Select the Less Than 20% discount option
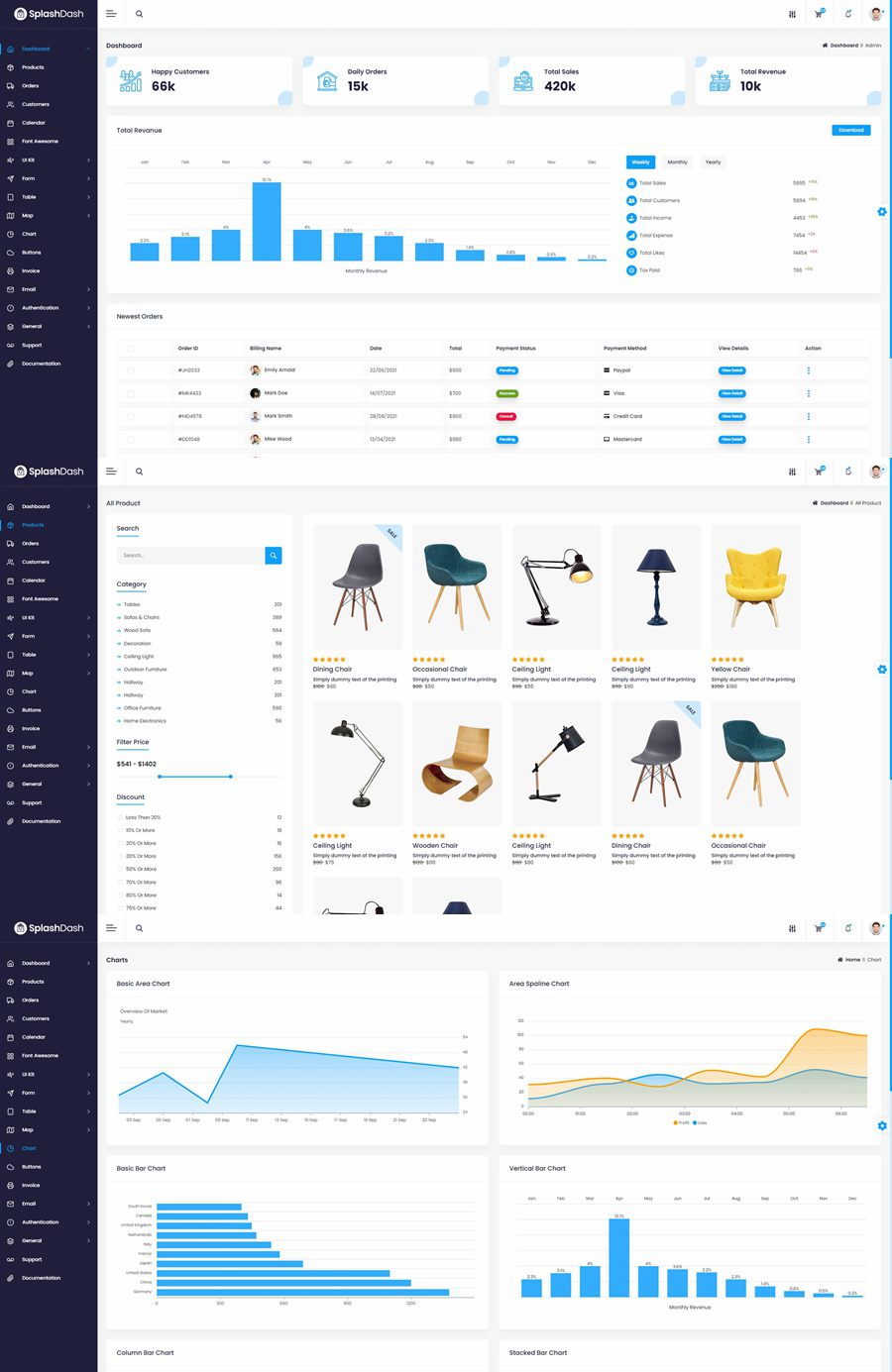 (120, 817)
